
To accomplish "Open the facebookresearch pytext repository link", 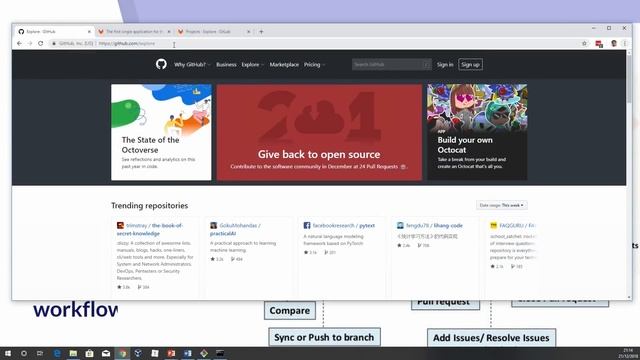I will [x=344, y=225].
